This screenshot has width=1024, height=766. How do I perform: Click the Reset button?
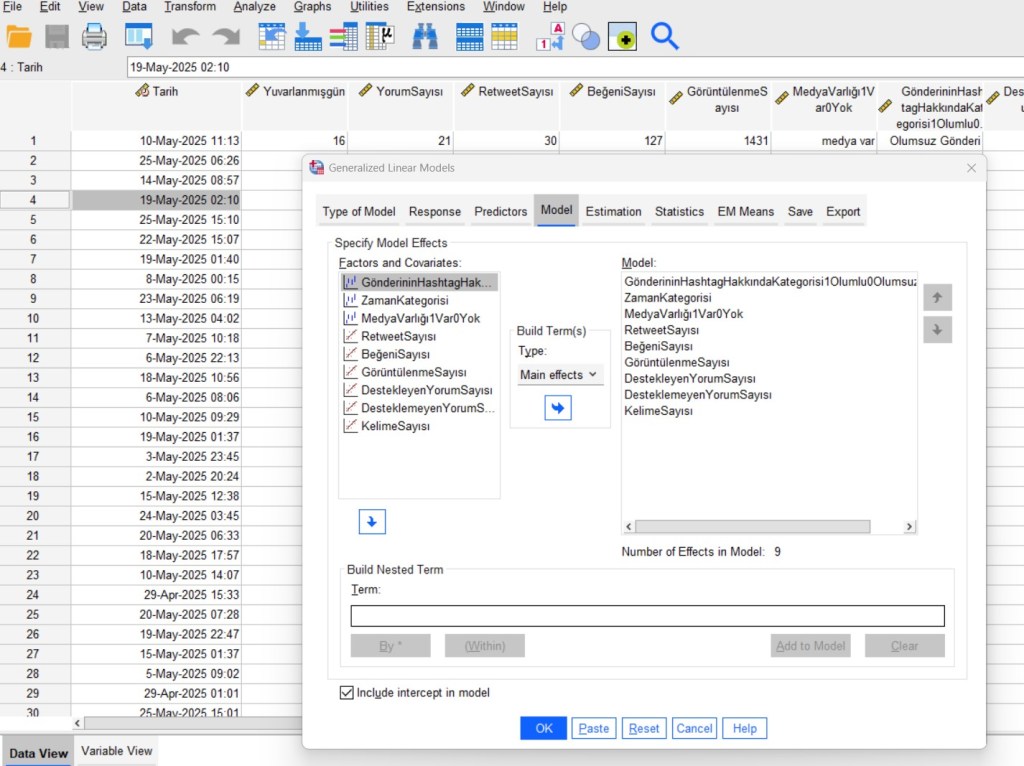point(644,728)
